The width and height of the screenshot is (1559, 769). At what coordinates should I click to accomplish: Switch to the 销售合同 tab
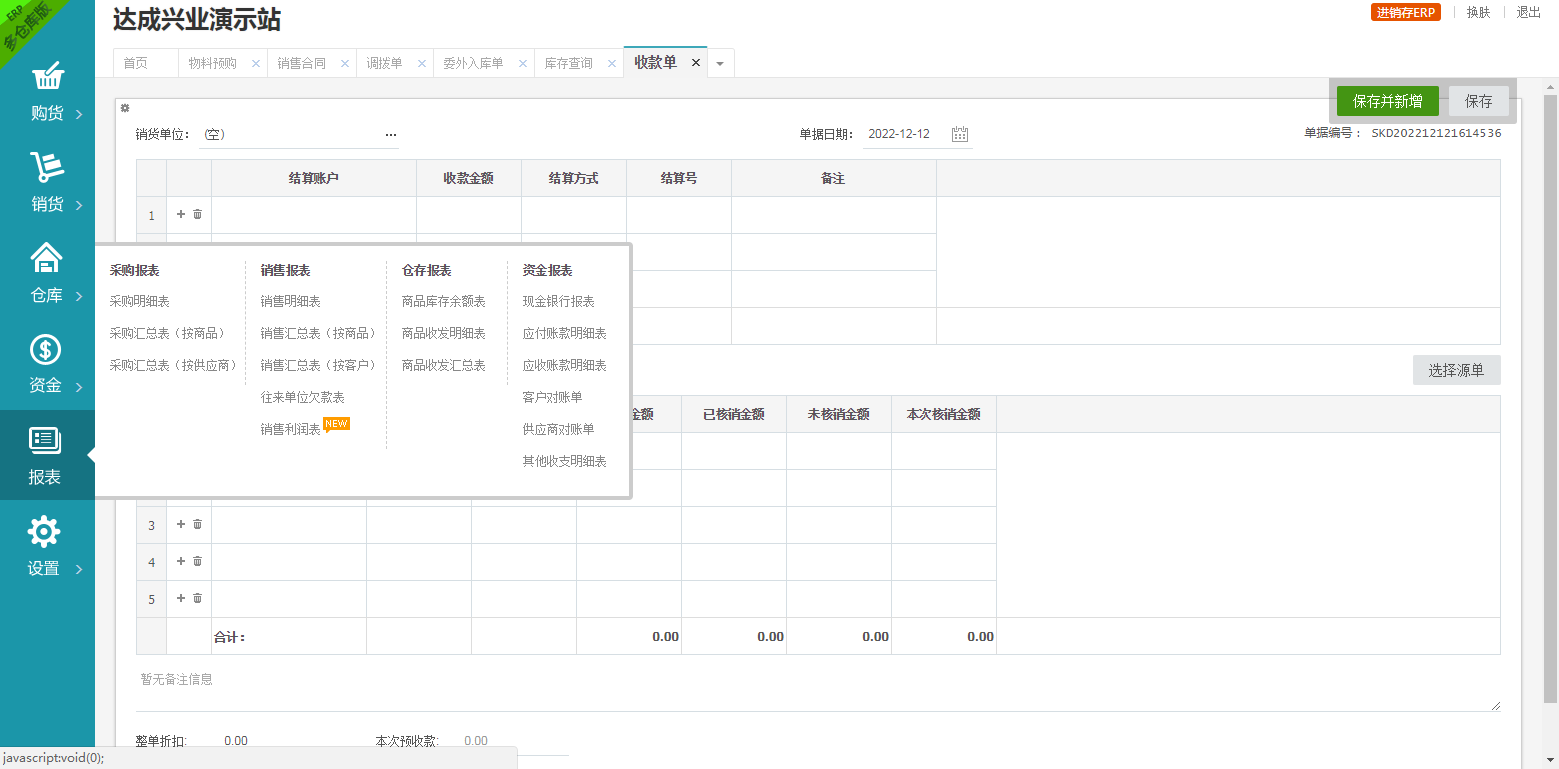301,64
